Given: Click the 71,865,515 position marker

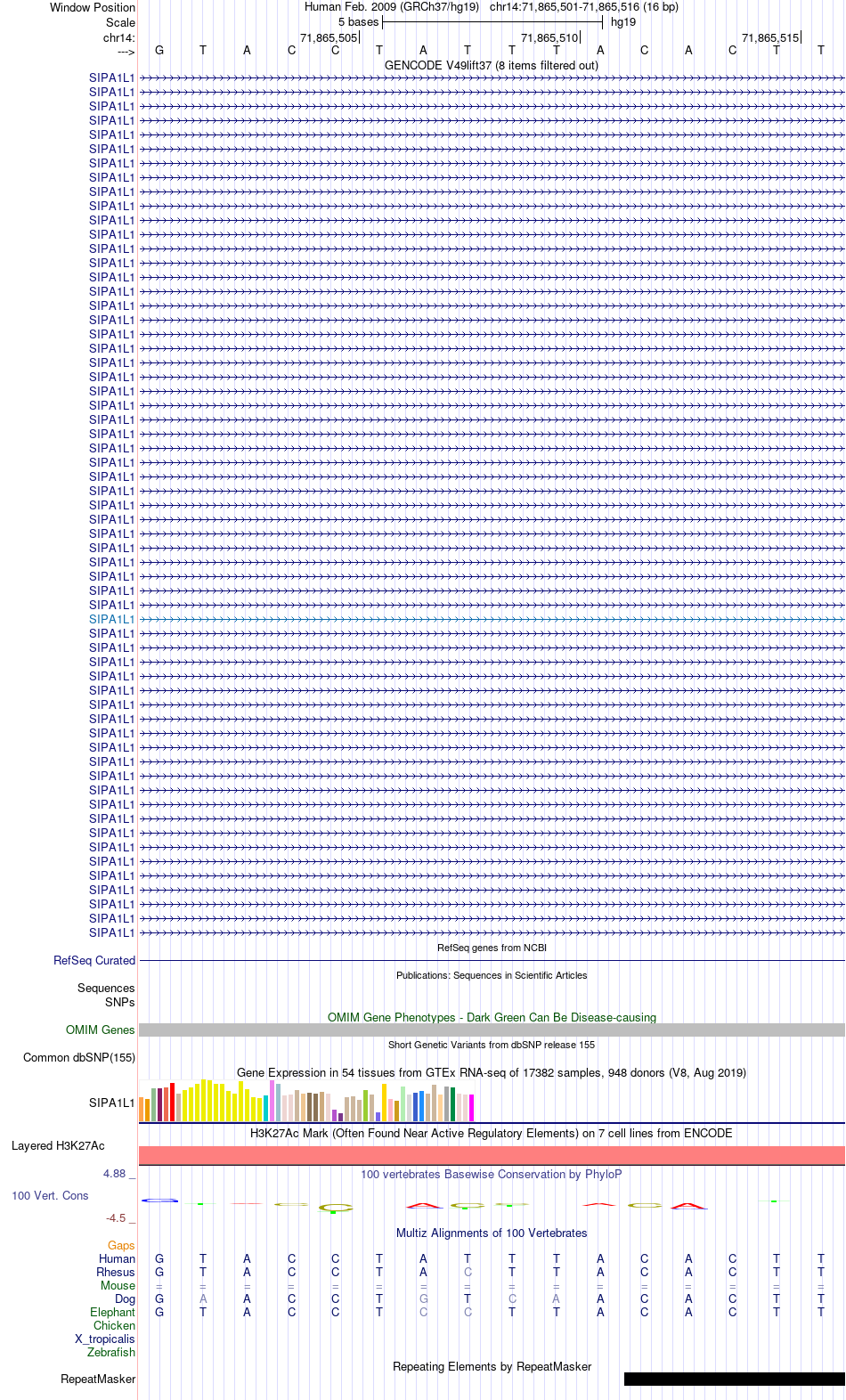Looking at the screenshot, I should (770, 37).
